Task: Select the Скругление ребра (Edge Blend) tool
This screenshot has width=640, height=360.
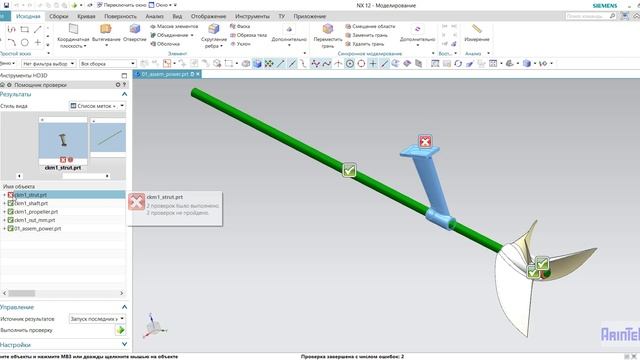Action: (x=213, y=36)
